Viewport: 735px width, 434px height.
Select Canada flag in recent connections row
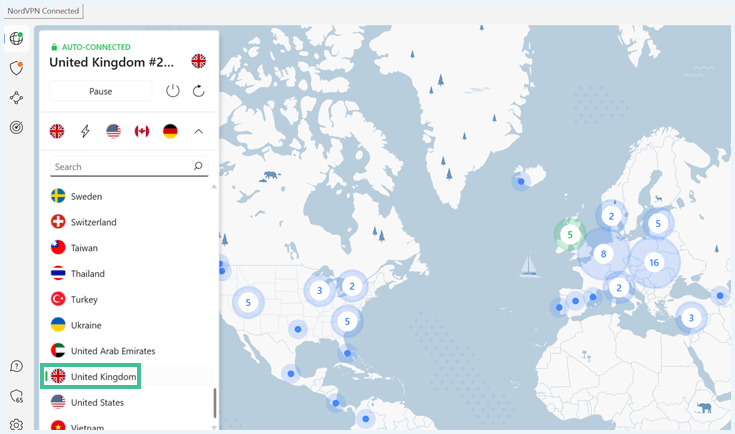coord(142,131)
